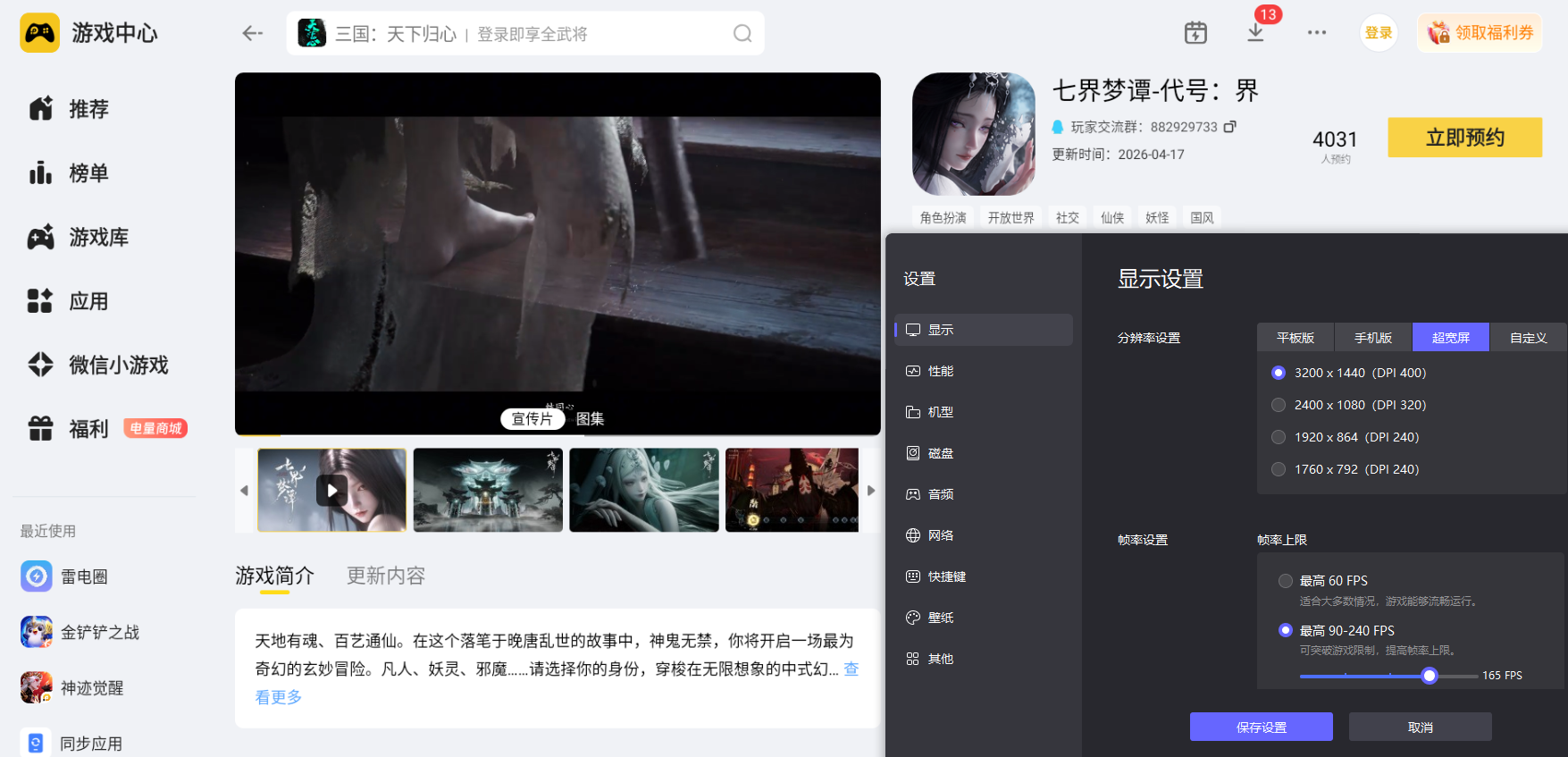Image resolution: width=1568 pixels, height=757 pixels.
Task: Open 其他 other settings section
Action: coord(984,659)
